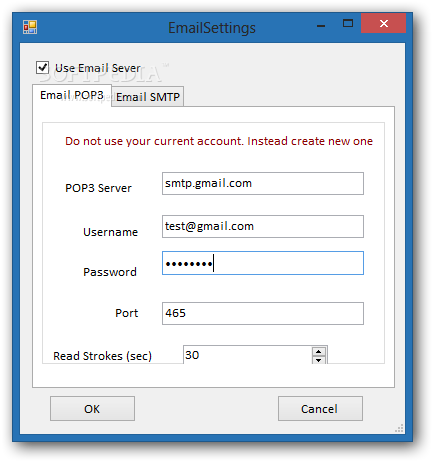Screen dimensions: 433x462
Task: Click the Port field showing 465
Action: (263, 313)
